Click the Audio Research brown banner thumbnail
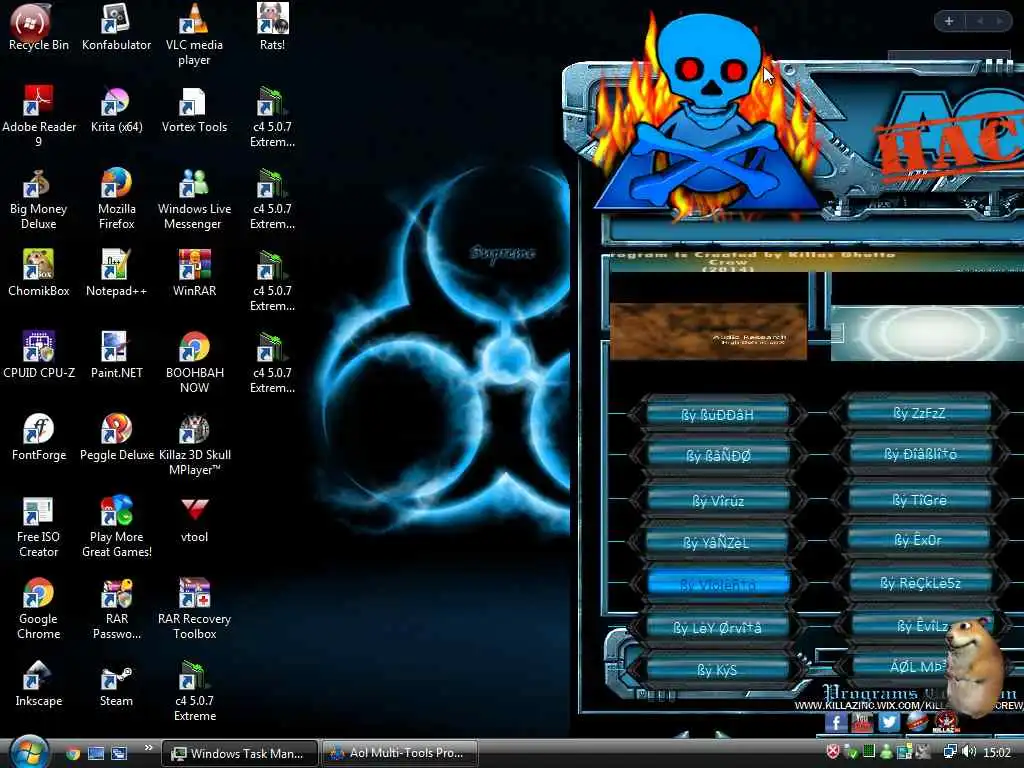Viewport: 1024px width, 768px height. [708, 331]
